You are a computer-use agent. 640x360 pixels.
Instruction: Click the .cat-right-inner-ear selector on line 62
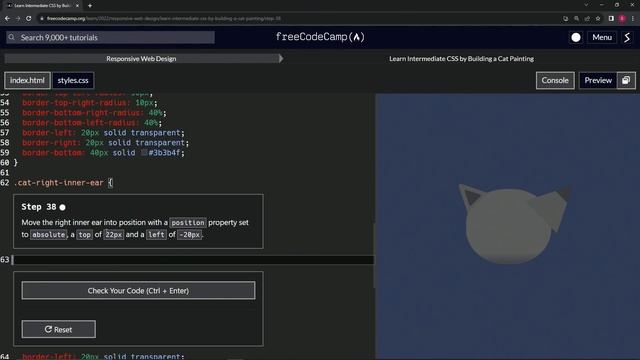(59, 182)
